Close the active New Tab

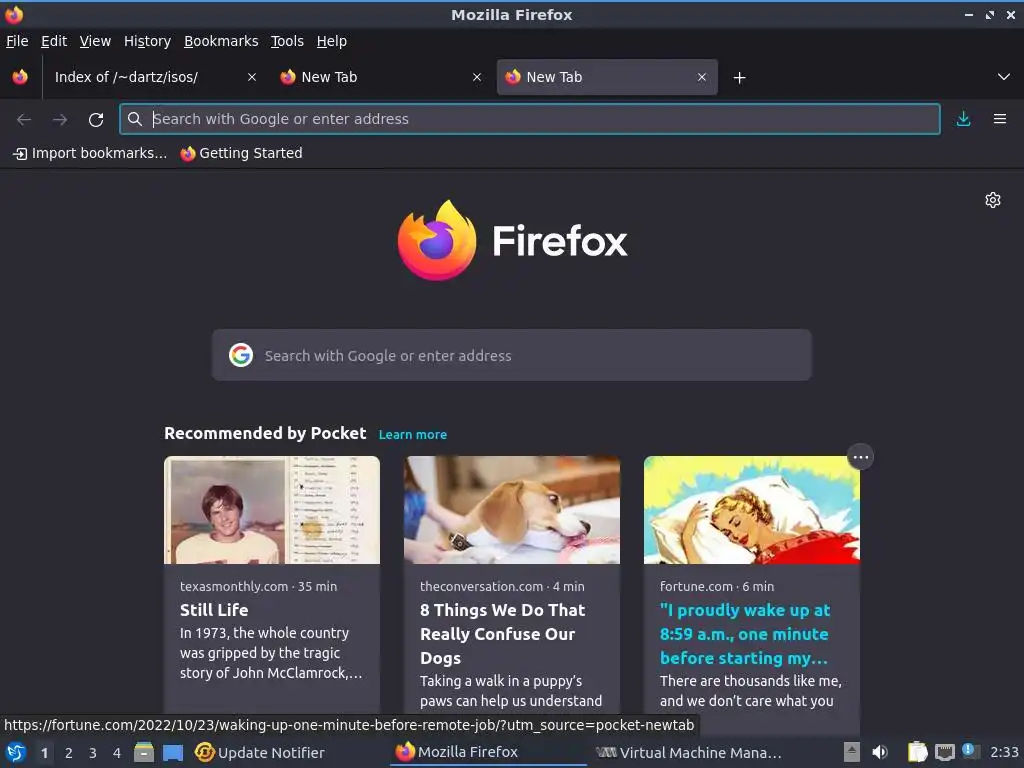702,77
